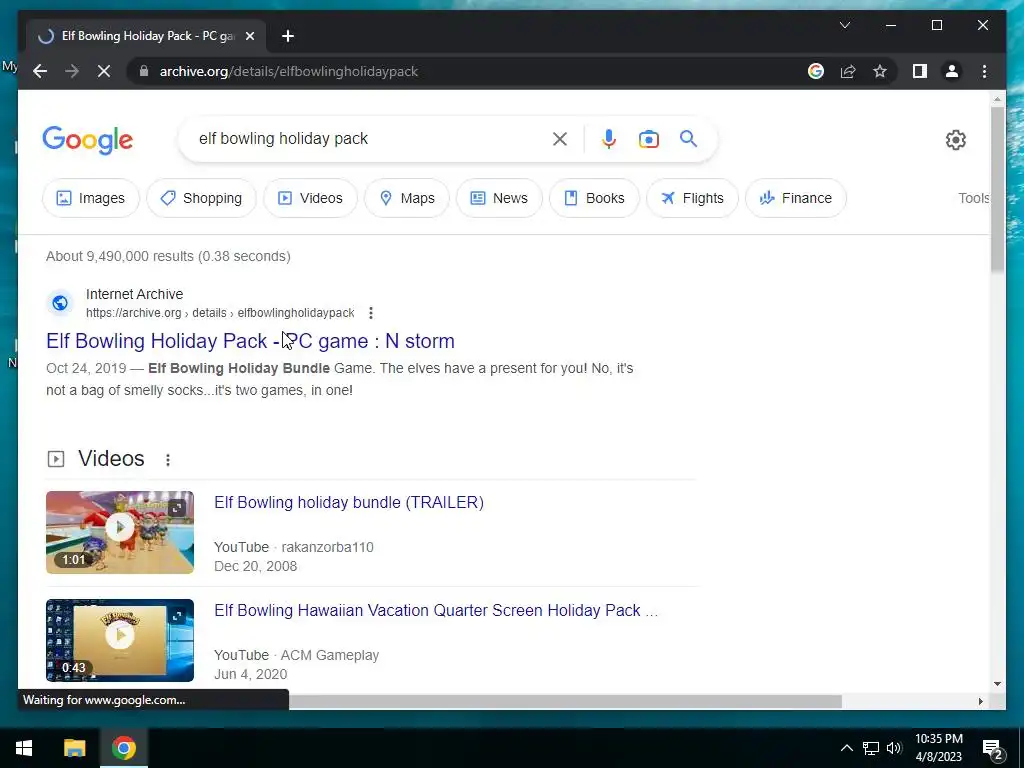Open the Elf Bowling Hawaiian Vacation video link

(x=436, y=610)
